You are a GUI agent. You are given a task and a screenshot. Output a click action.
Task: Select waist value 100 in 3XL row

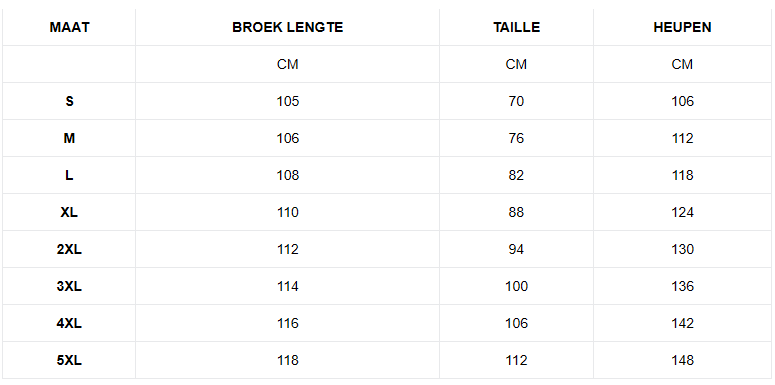[x=517, y=287]
